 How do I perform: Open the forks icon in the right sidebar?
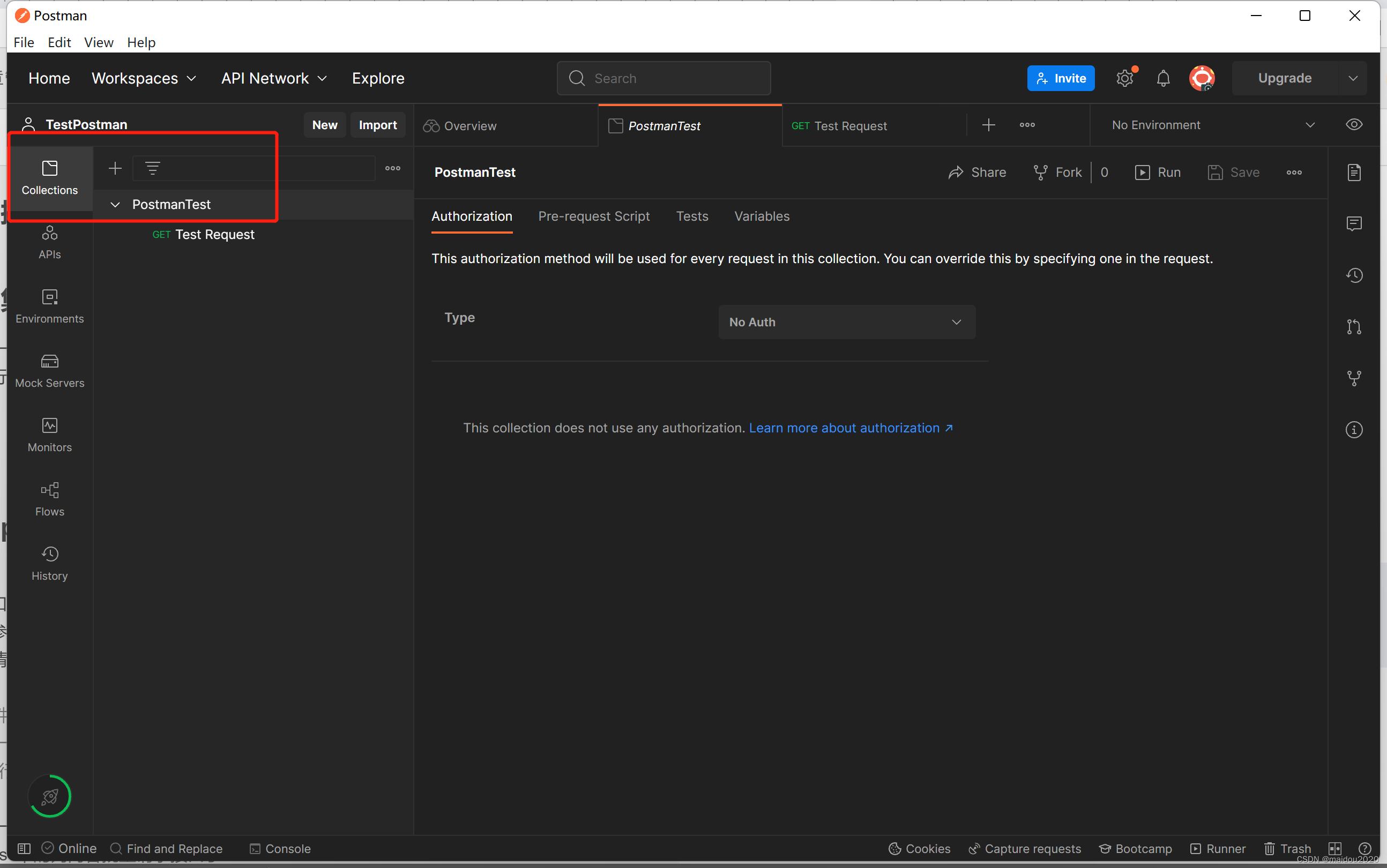click(x=1354, y=378)
